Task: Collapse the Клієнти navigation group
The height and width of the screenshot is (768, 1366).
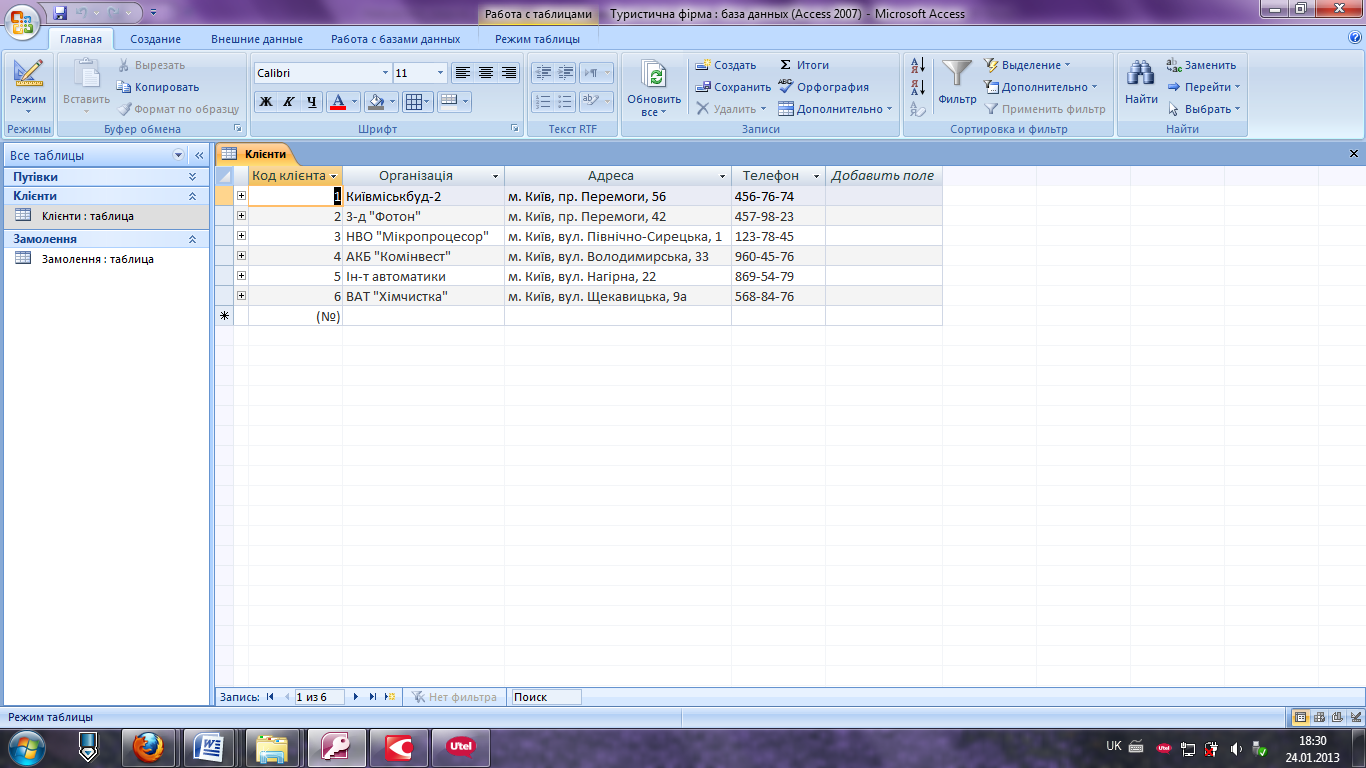Action: 192,196
